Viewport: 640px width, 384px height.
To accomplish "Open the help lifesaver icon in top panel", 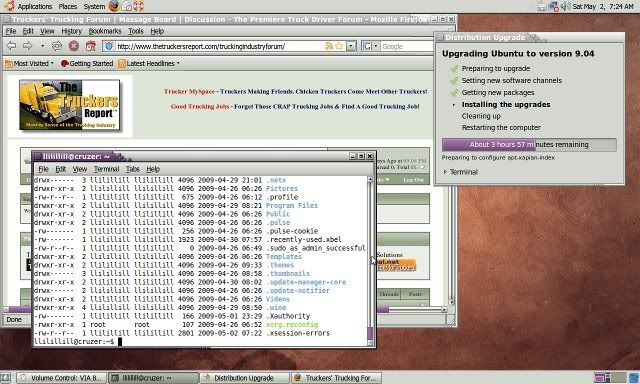I will click(x=139, y=6).
